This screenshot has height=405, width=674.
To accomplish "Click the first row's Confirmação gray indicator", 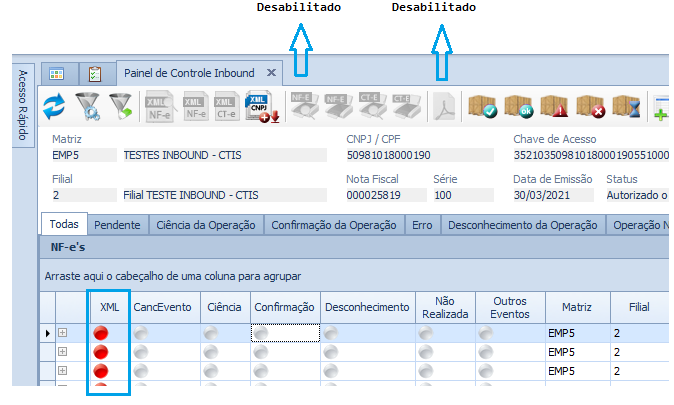I will [x=261, y=333].
